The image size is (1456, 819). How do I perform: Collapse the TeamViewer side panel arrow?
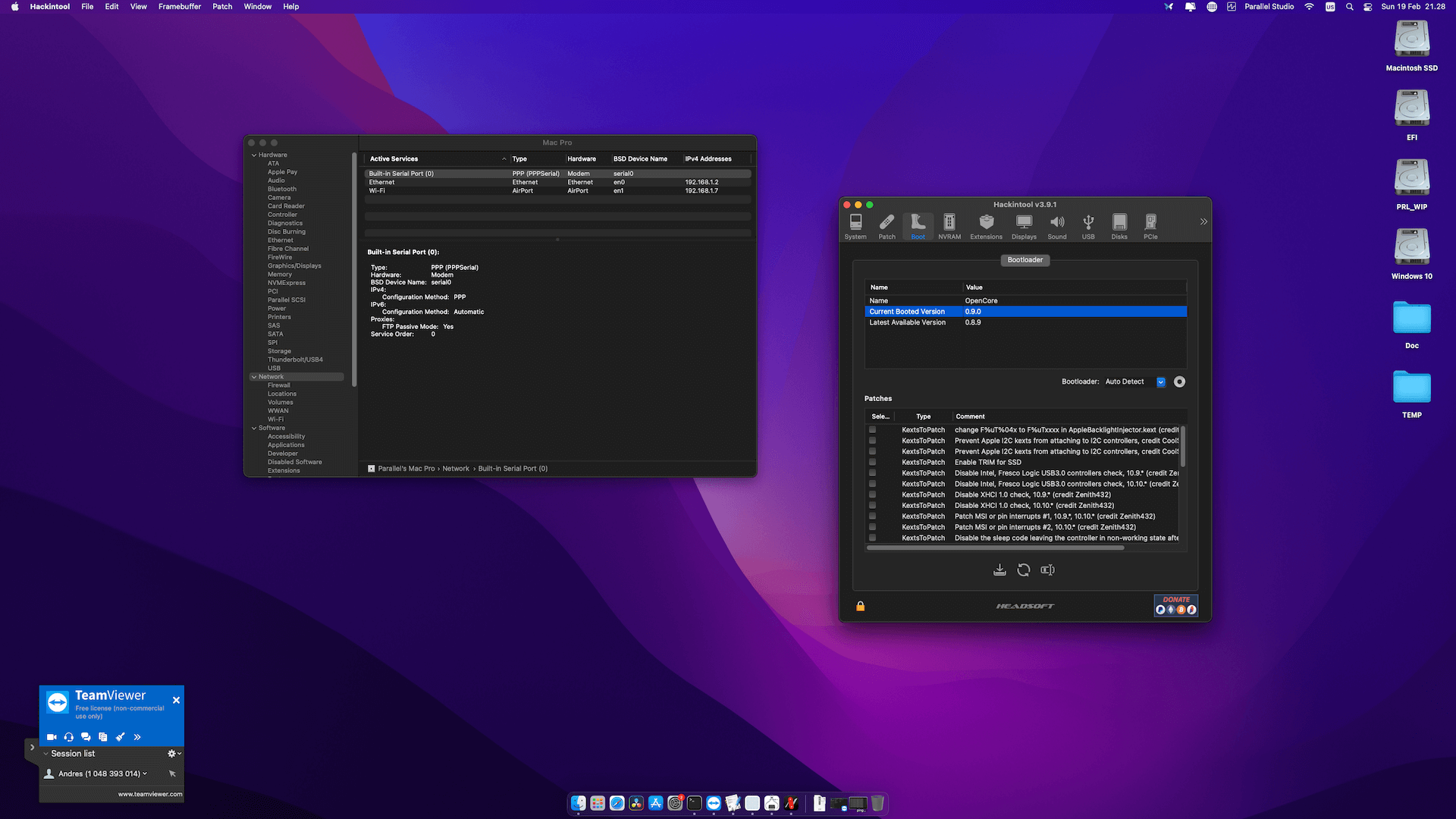pos(32,748)
